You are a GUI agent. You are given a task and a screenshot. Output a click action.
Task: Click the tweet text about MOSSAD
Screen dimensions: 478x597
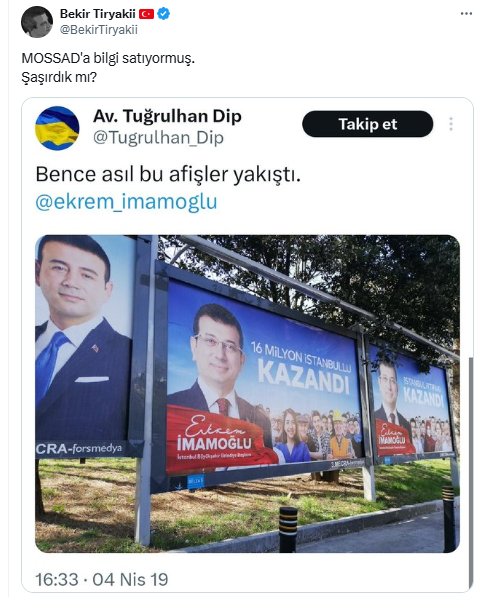click(x=108, y=58)
